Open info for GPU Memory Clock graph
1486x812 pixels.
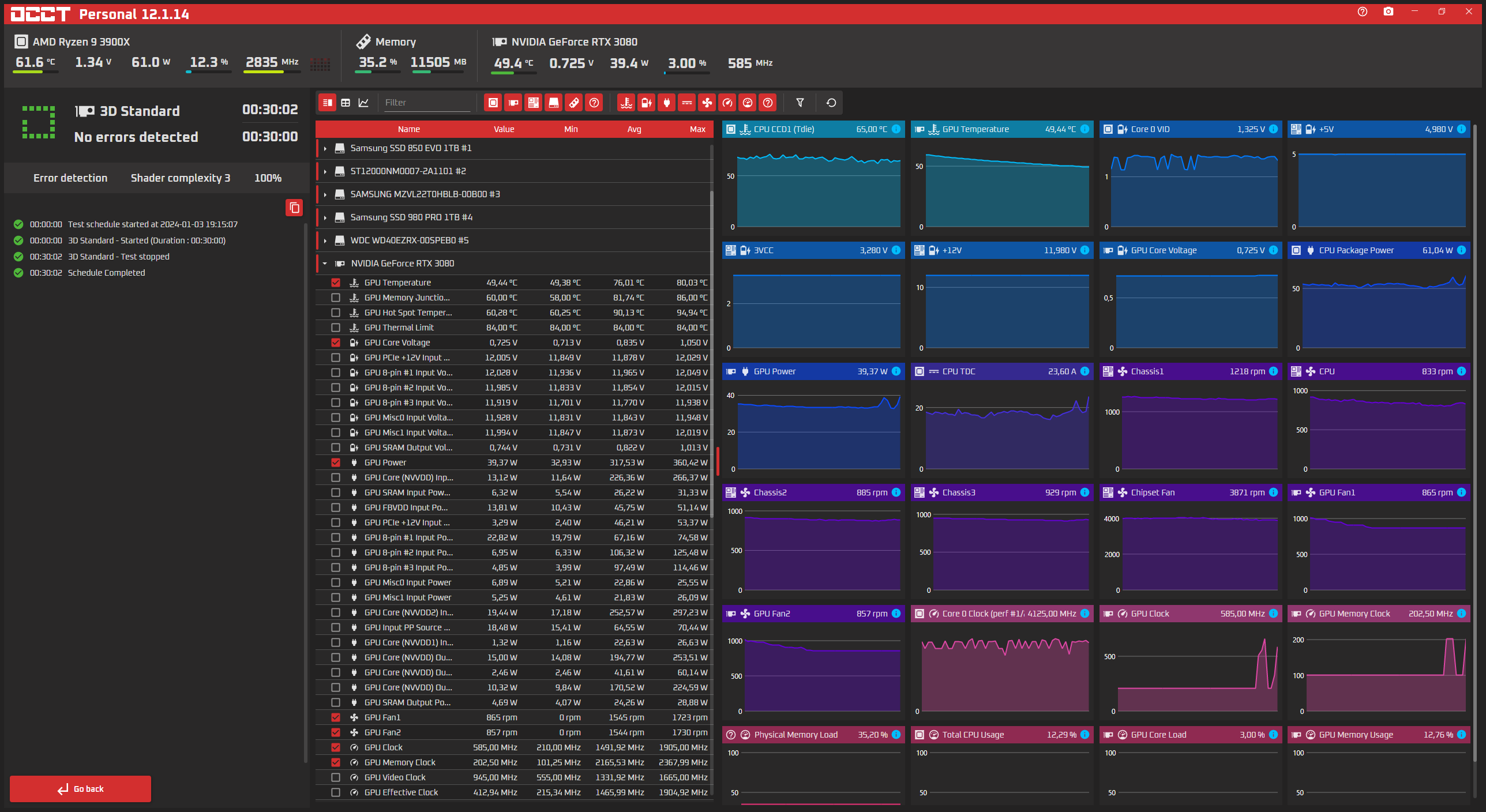click(1461, 614)
